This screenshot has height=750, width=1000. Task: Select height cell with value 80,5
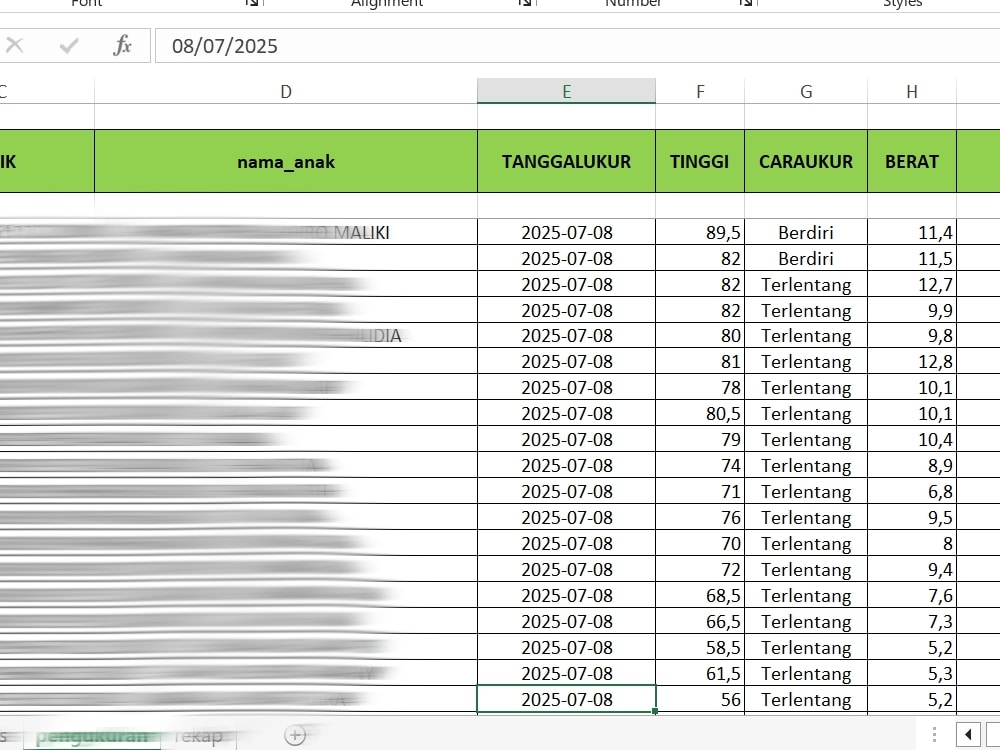700,413
